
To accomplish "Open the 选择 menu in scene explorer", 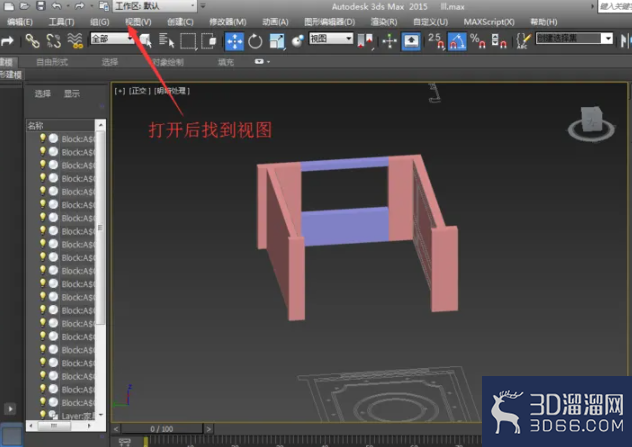I will pos(43,94).
